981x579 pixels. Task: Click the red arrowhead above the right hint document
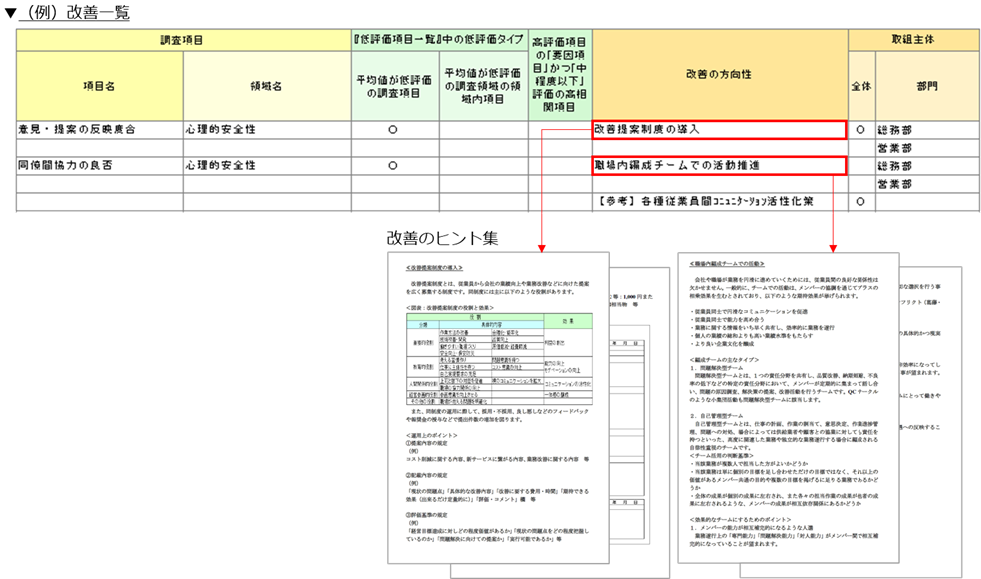(x=832, y=247)
